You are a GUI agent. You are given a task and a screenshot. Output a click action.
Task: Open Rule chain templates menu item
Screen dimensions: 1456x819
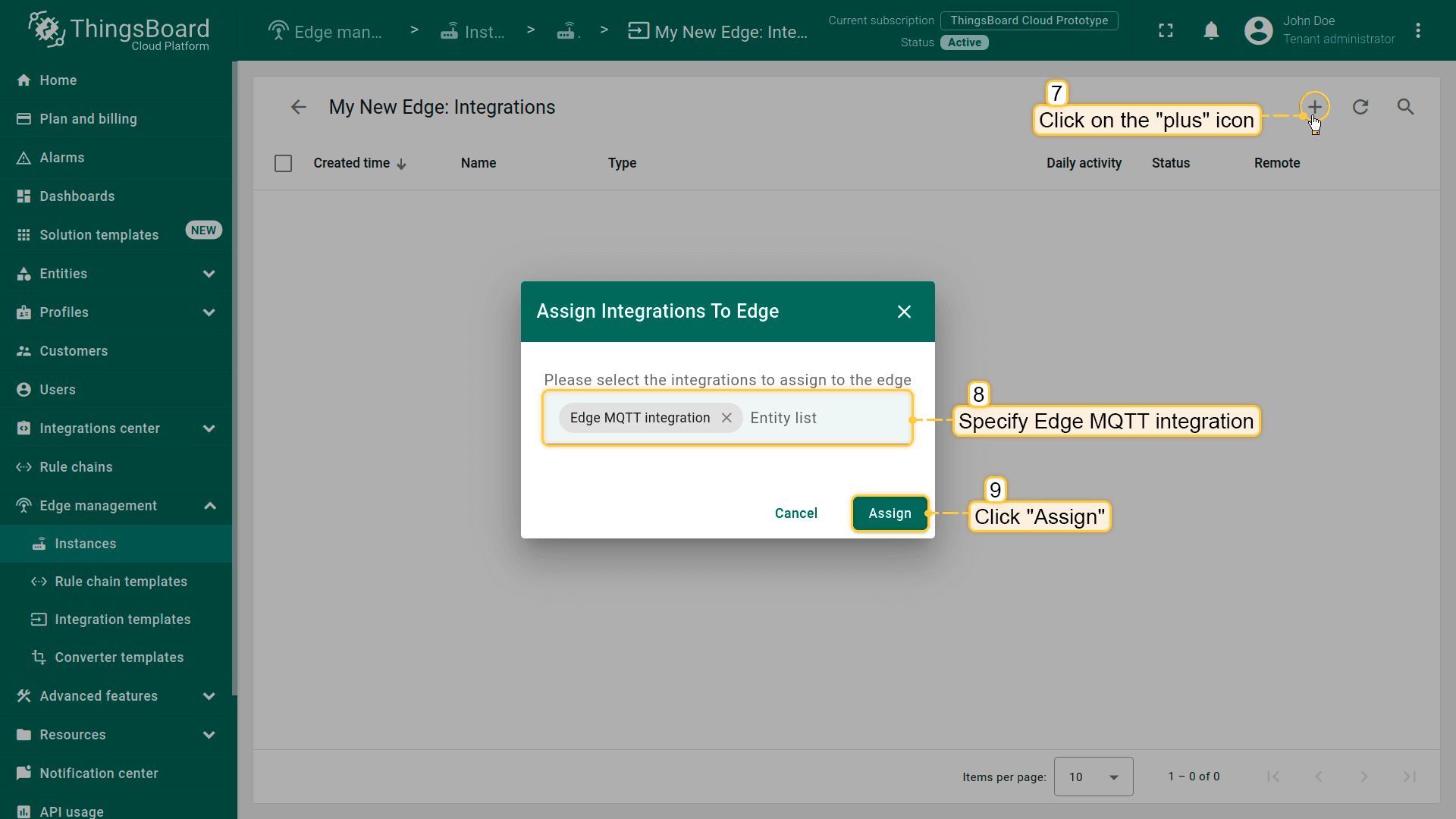point(121,582)
